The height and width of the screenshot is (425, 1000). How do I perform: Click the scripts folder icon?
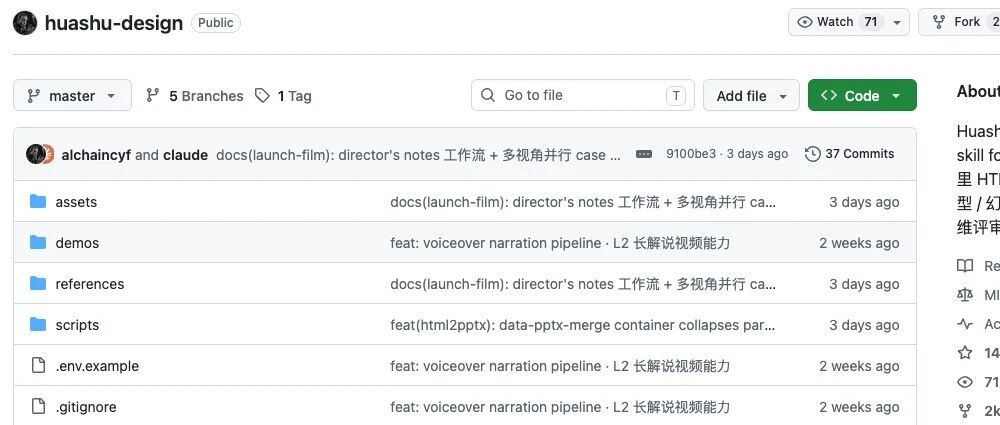(x=38, y=325)
